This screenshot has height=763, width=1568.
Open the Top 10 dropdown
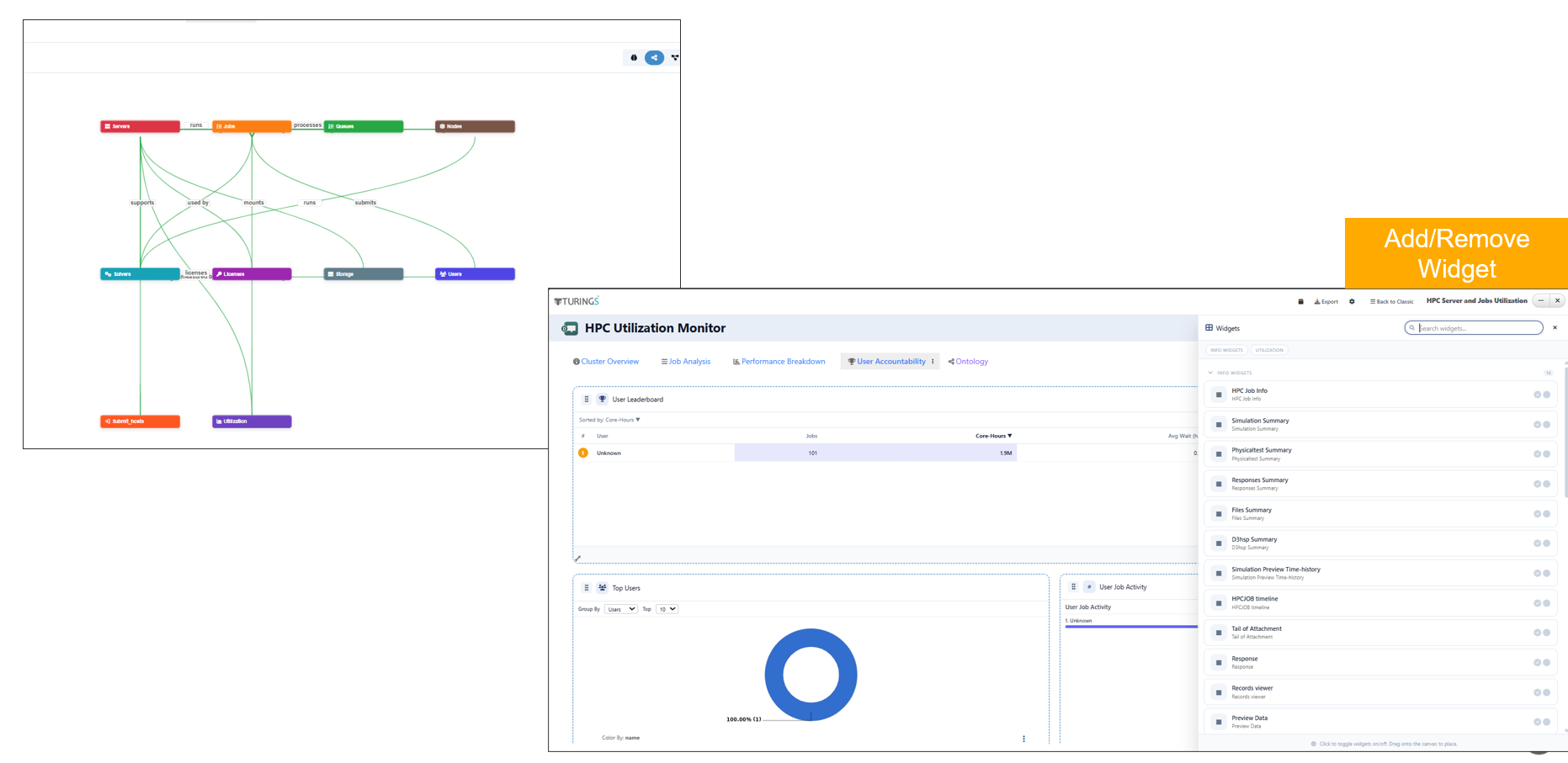click(667, 609)
